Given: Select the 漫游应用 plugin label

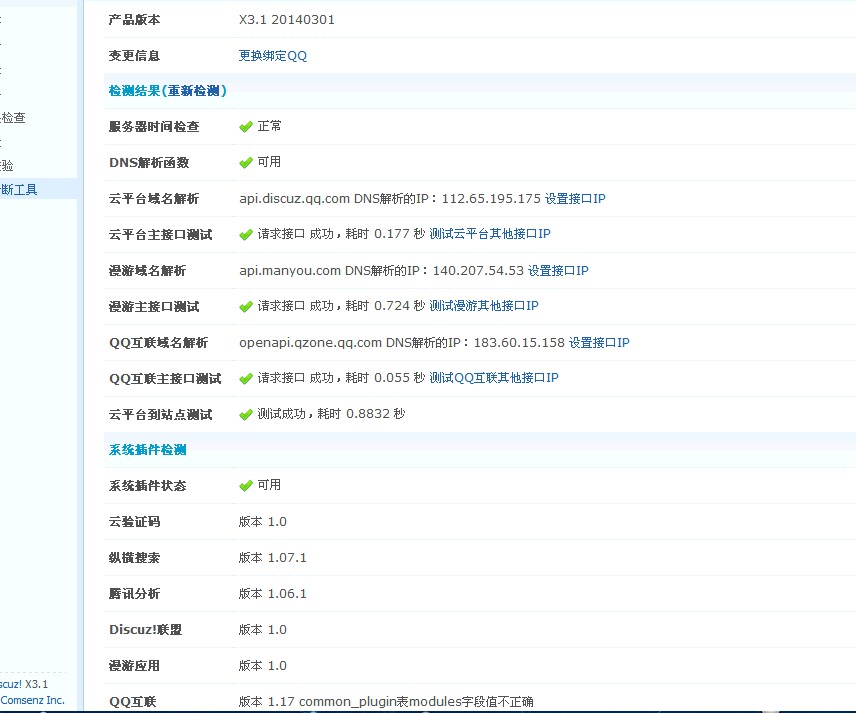Looking at the screenshot, I should click(134, 666).
